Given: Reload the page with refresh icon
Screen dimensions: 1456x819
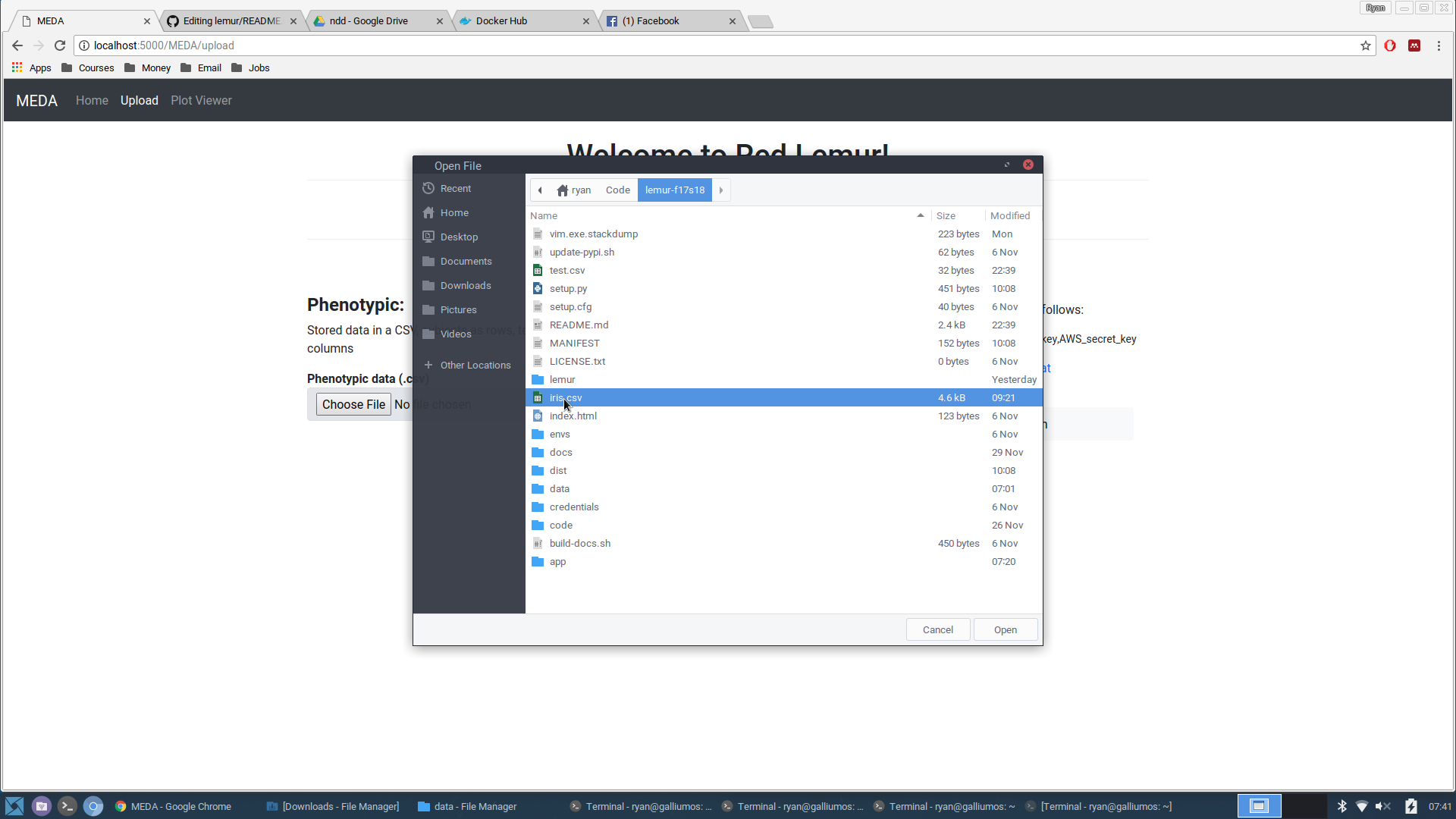Looking at the screenshot, I should [x=60, y=45].
